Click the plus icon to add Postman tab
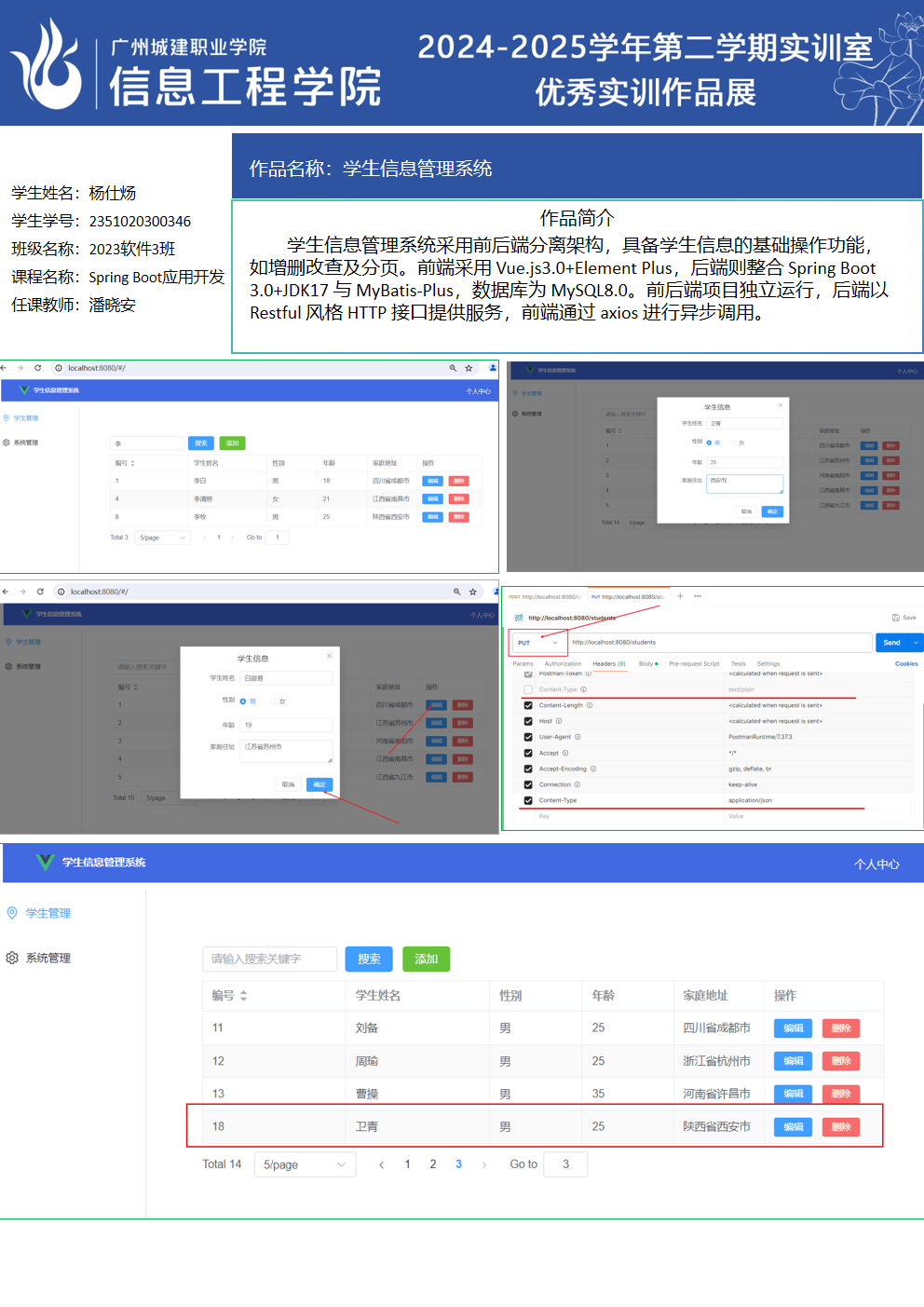Image resolution: width=924 pixels, height=1307 pixels. pyautogui.click(x=680, y=596)
